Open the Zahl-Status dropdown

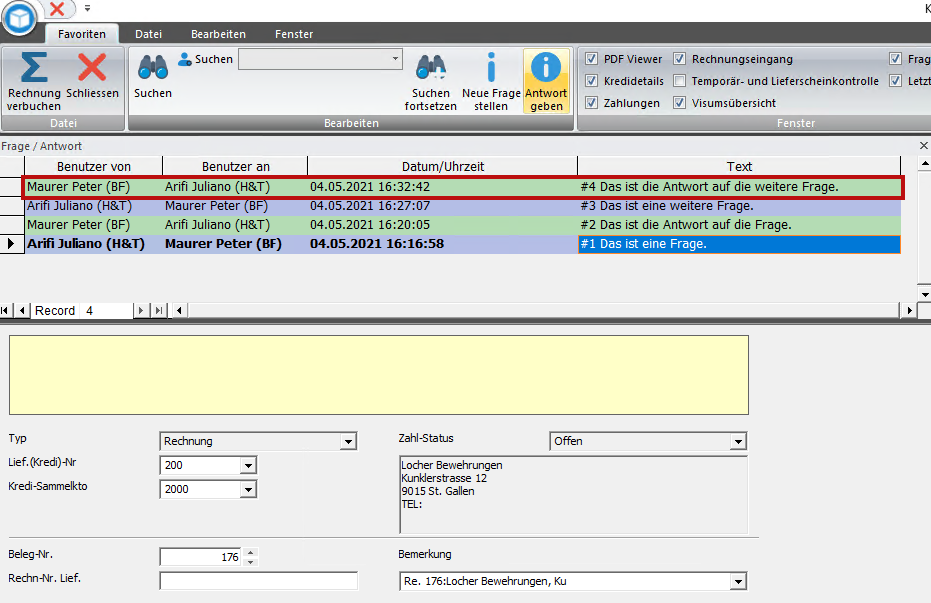pos(738,442)
